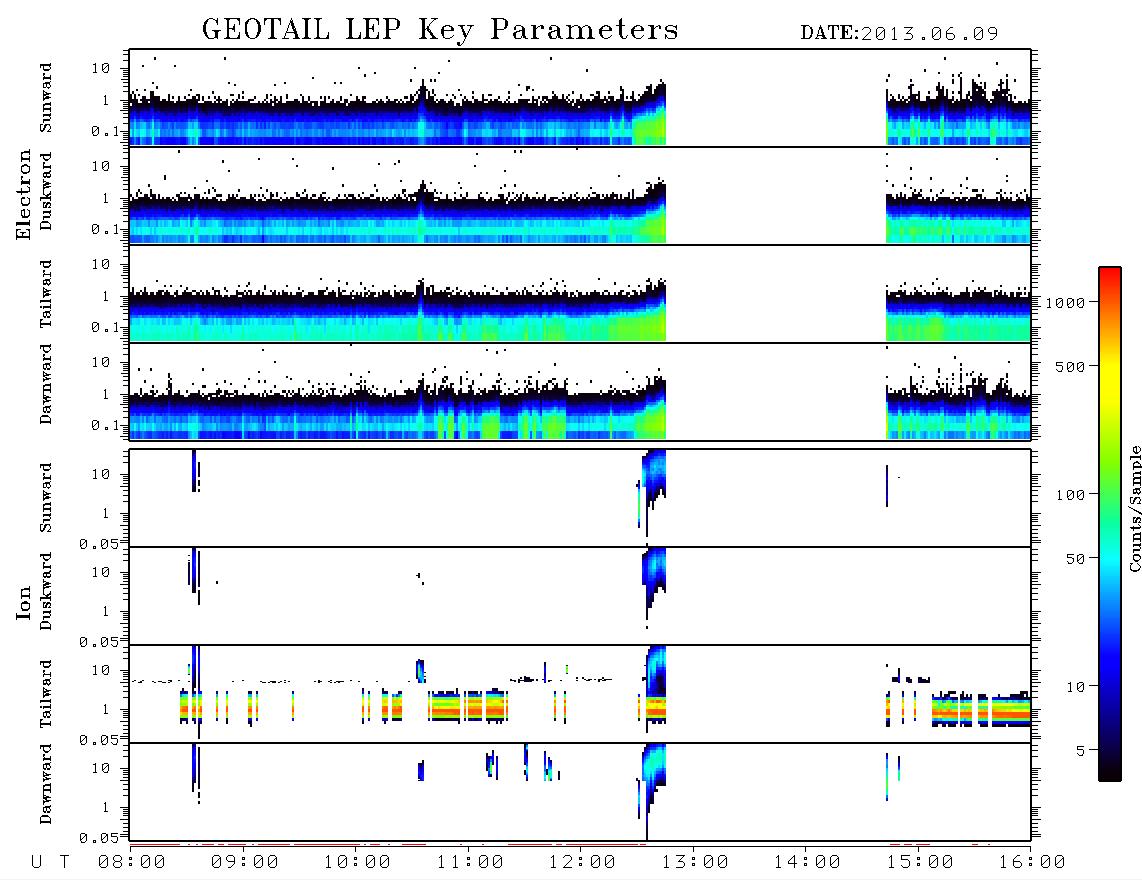Image resolution: width=1142 pixels, height=880 pixels.
Task: Click the 100 colorbar tick label
Action: [x=1071, y=495]
